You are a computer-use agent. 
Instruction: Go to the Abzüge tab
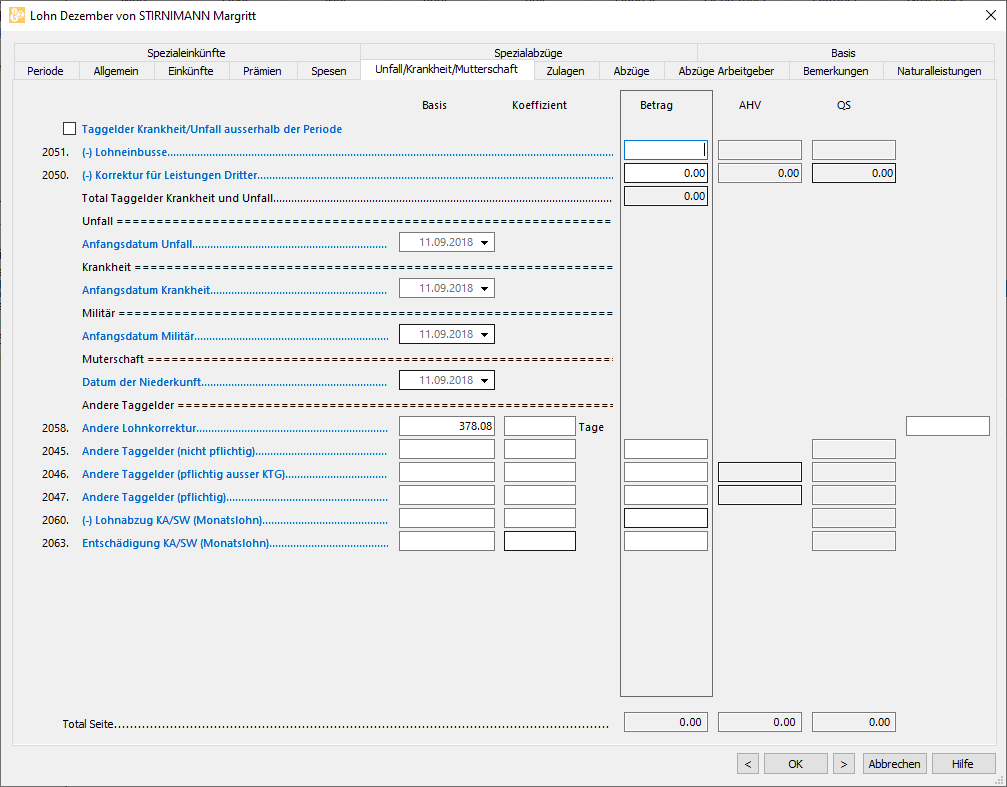[x=631, y=71]
